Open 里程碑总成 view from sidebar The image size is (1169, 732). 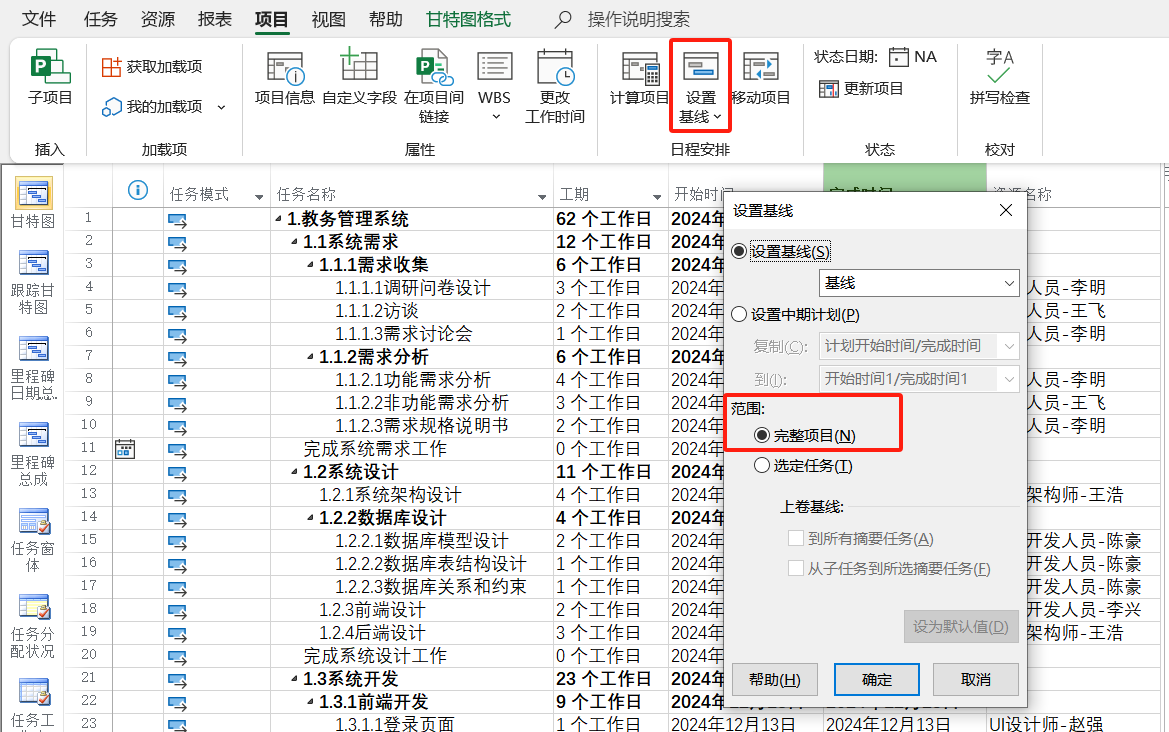(x=33, y=454)
